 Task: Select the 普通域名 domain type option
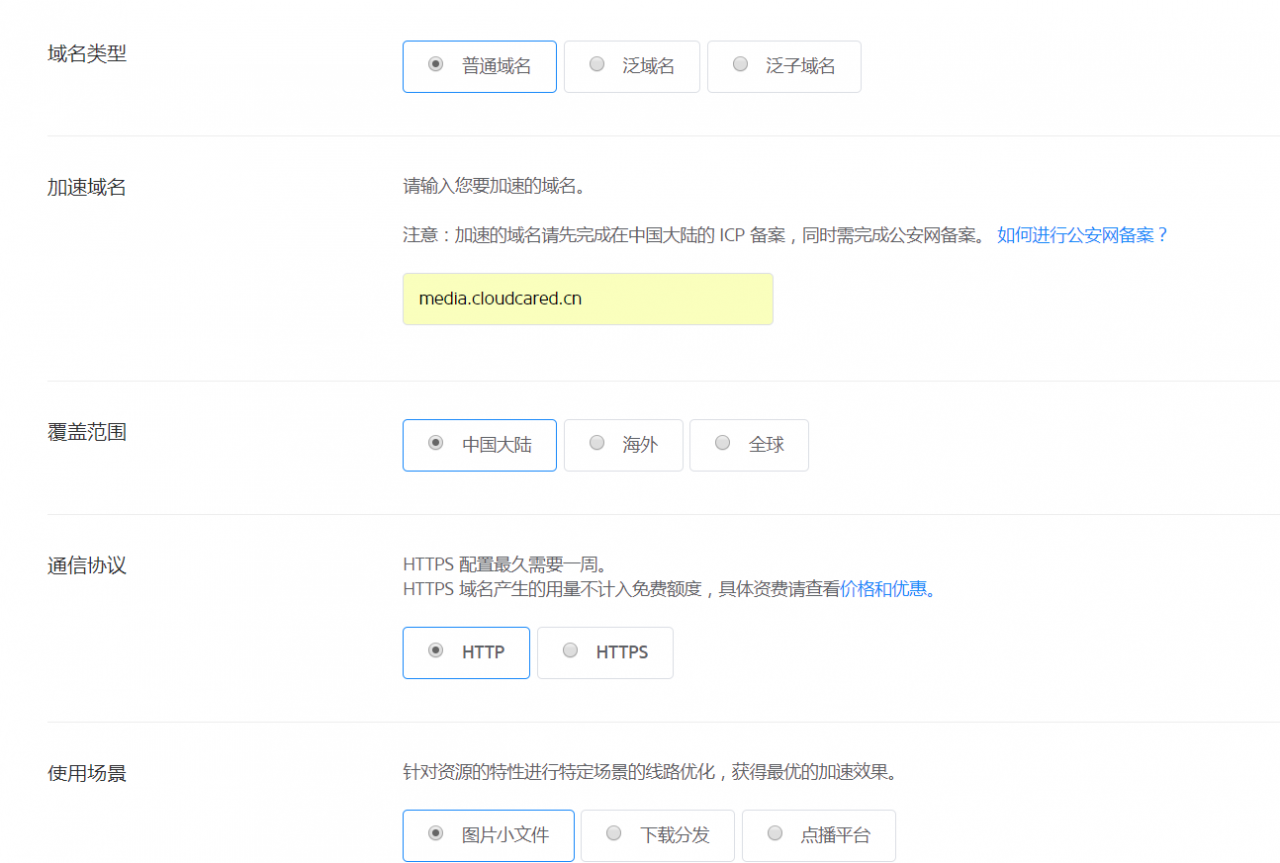[x=479, y=66]
